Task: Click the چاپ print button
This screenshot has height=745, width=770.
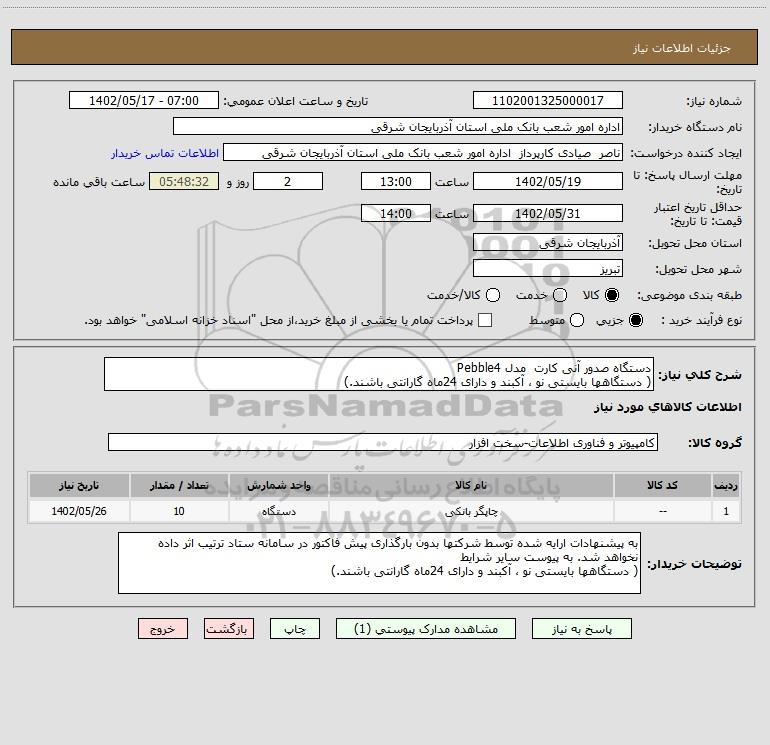Action: click(x=295, y=629)
